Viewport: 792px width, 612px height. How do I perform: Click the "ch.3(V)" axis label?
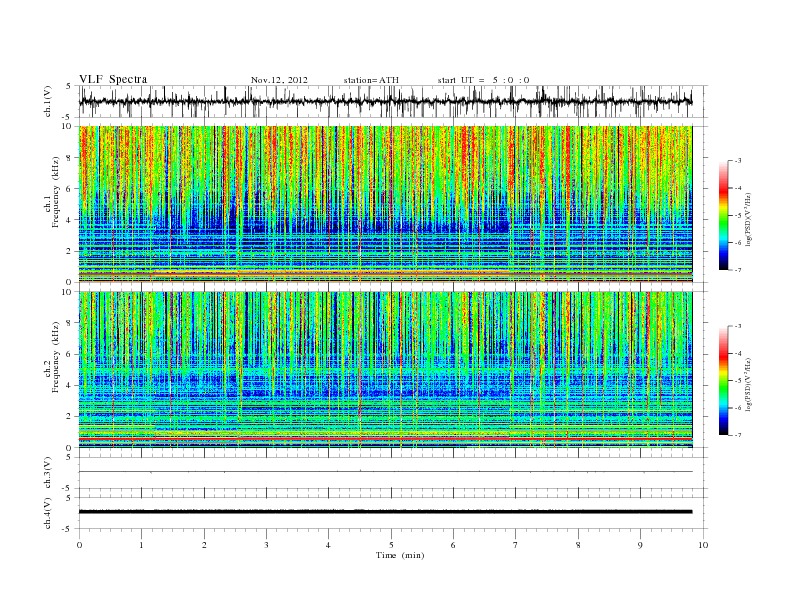pyautogui.click(x=48, y=473)
